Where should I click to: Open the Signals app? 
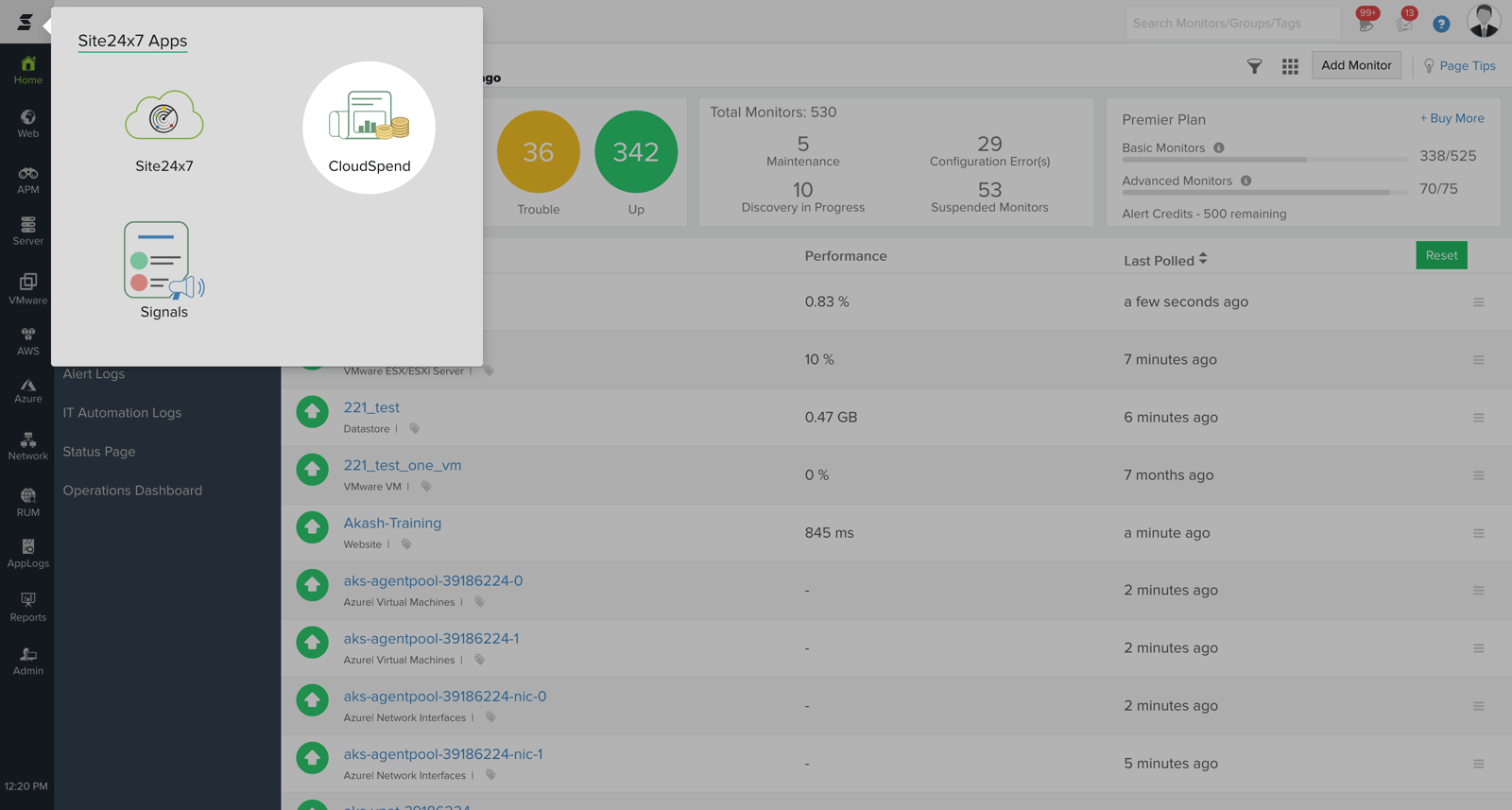(x=164, y=270)
